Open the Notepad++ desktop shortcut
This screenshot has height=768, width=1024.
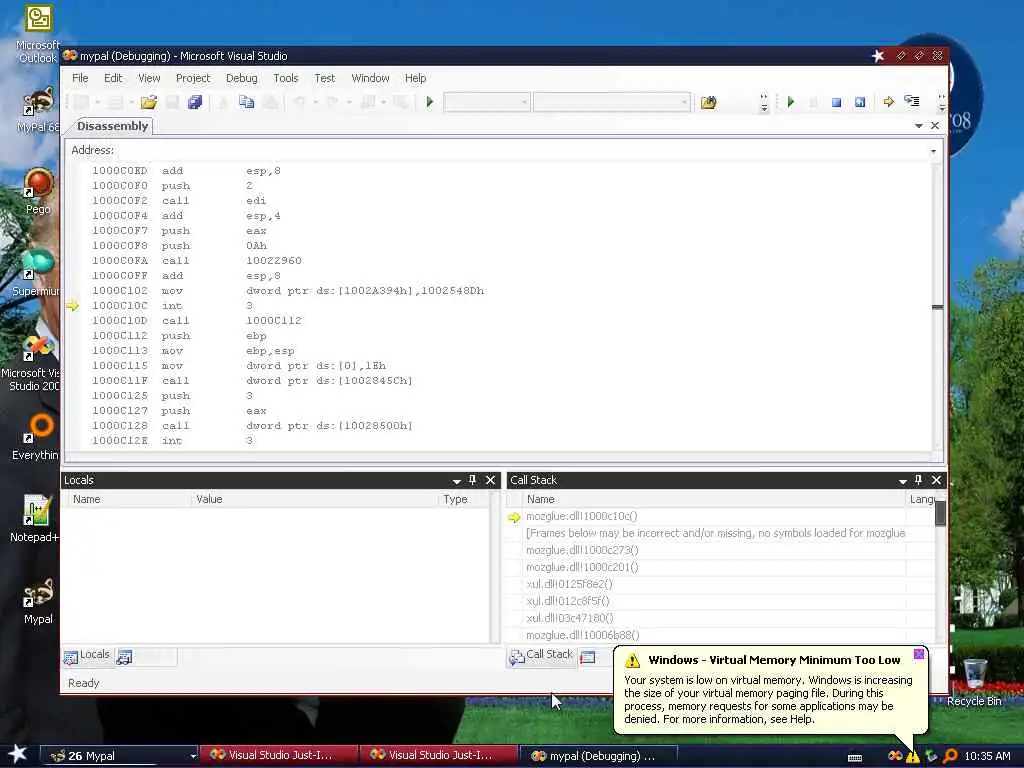click(x=35, y=519)
